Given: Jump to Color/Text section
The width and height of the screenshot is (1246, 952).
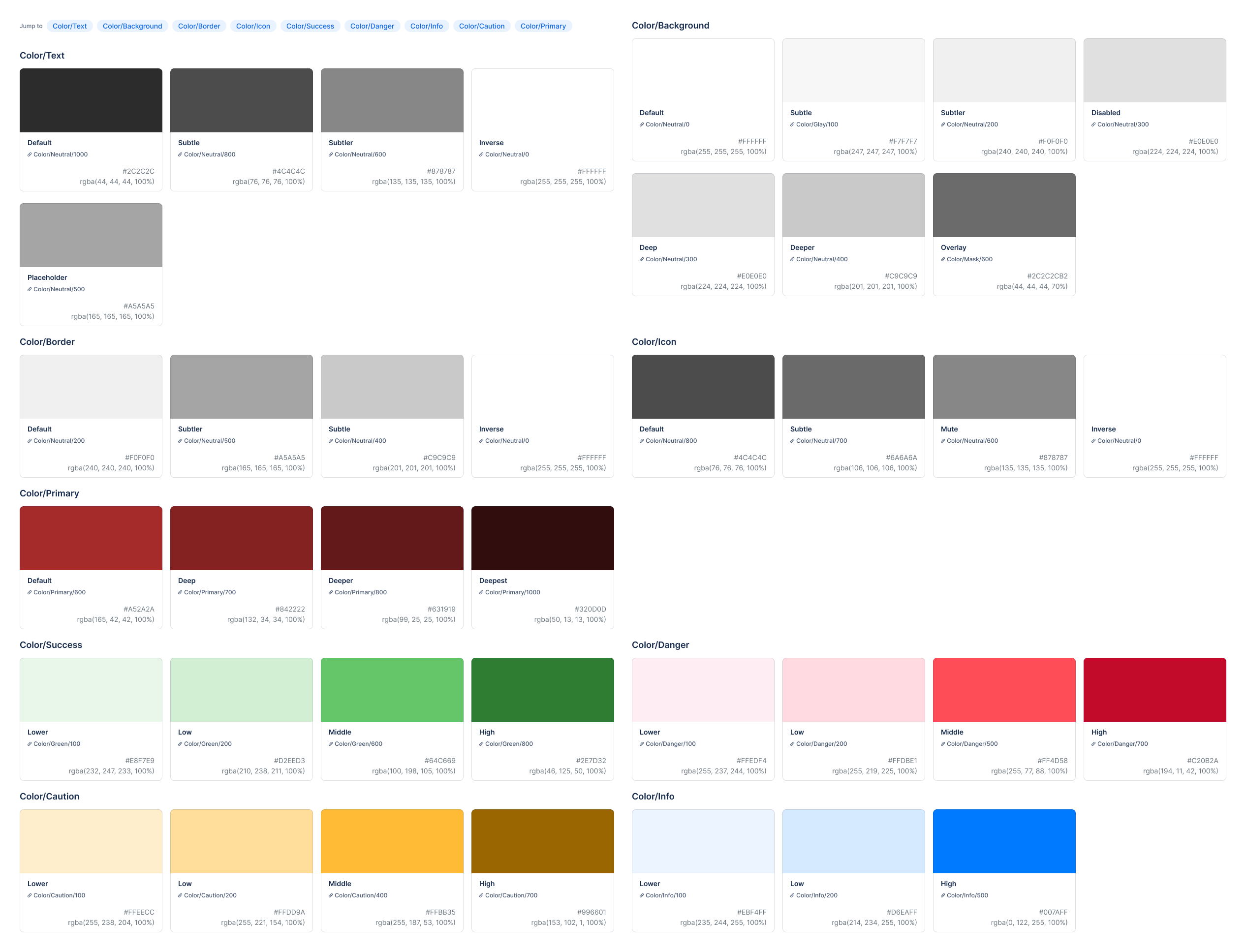Looking at the screenshot, I should (x=70, y=26).
